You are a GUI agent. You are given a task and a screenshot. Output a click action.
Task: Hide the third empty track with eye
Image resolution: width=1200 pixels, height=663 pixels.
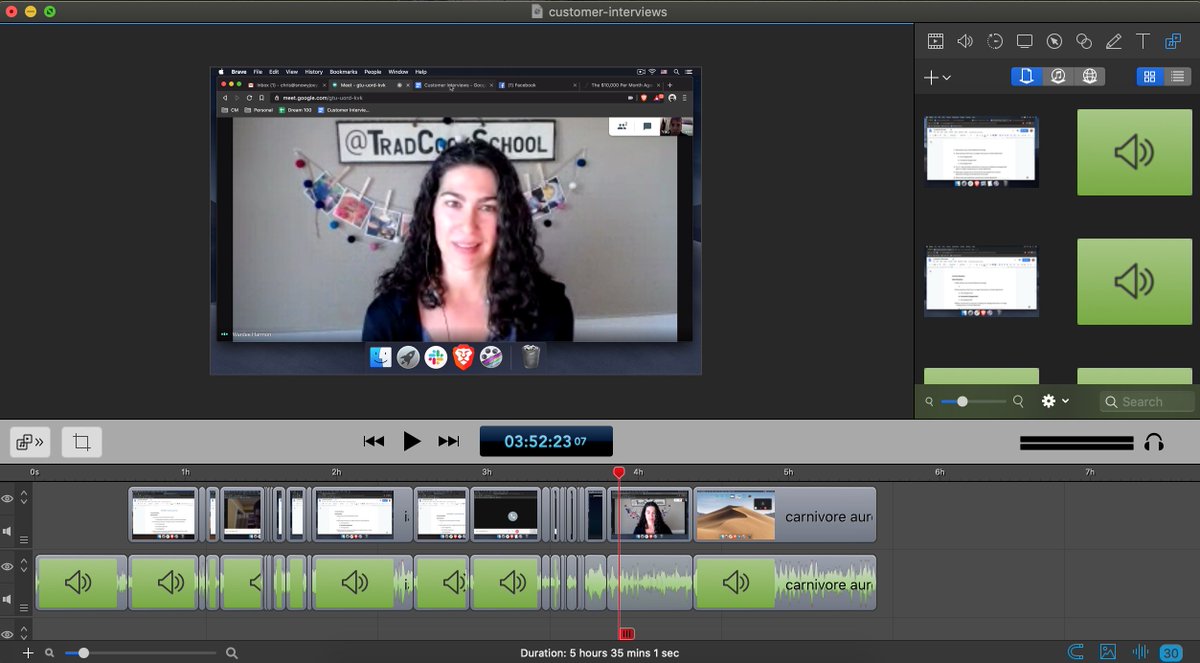click(8, 633)
